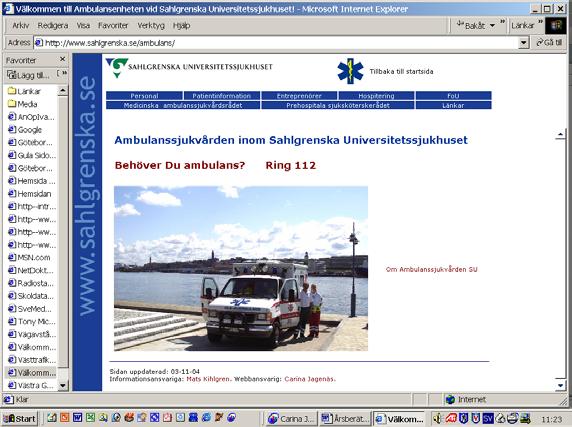This screenshot has height=427, width=572.
Task: Click the Sahlgrenska Universitetssjukhuset logo
Action: point(189,67)
